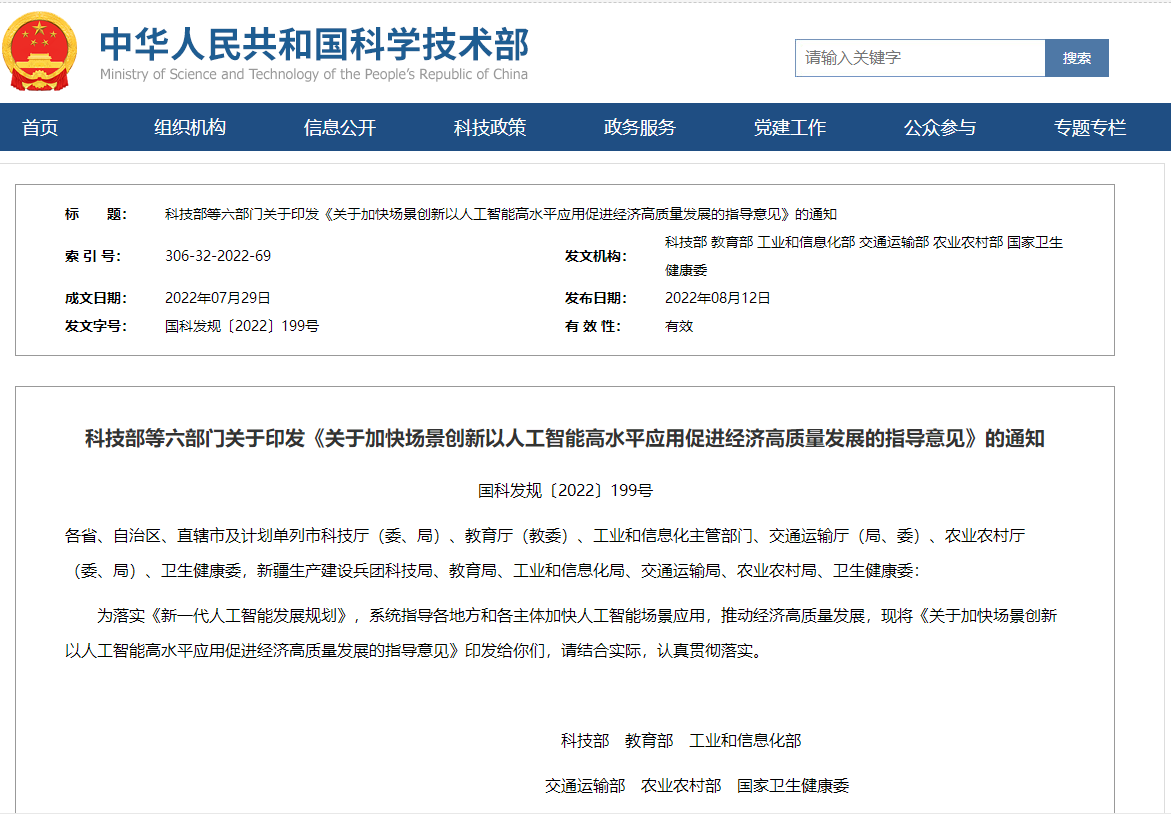This screenshot has height=840, width=1171.
Task: Select index number 306-32-2022-69
Action: [218, 256]
